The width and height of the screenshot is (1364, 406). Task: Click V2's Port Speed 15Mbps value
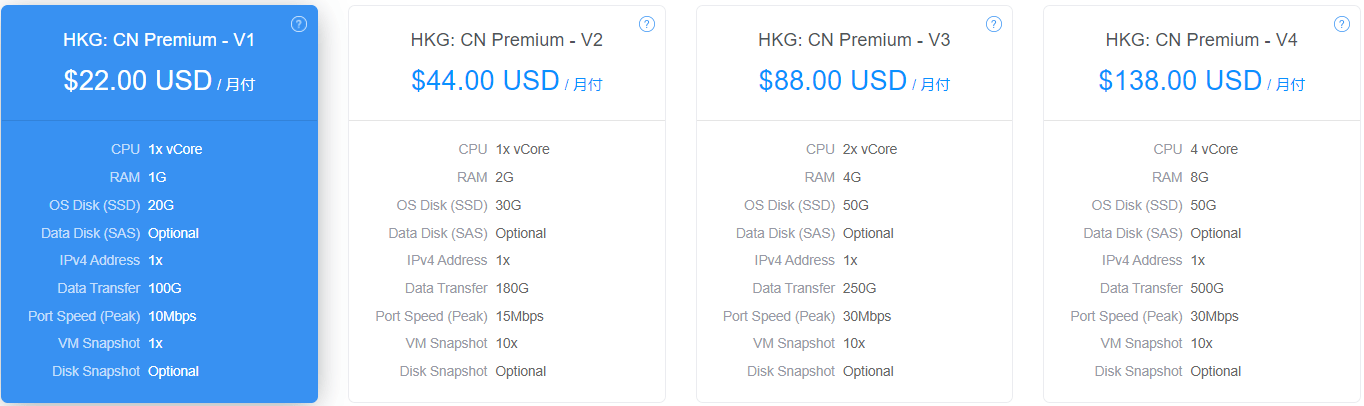[520, 316]
